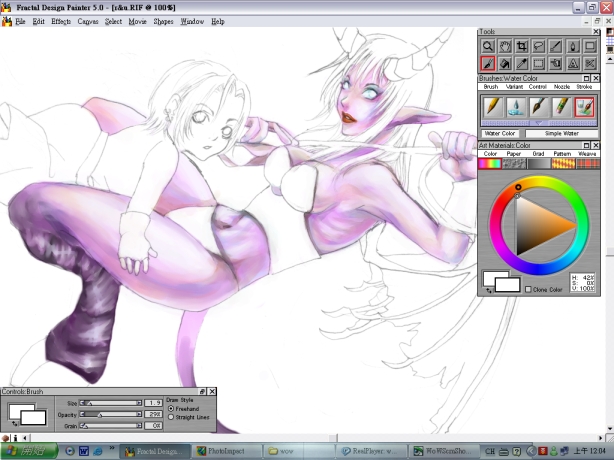Choose the Pencil brush icon
Viewport: 614px width, 460px height.
tap(493, 106)
